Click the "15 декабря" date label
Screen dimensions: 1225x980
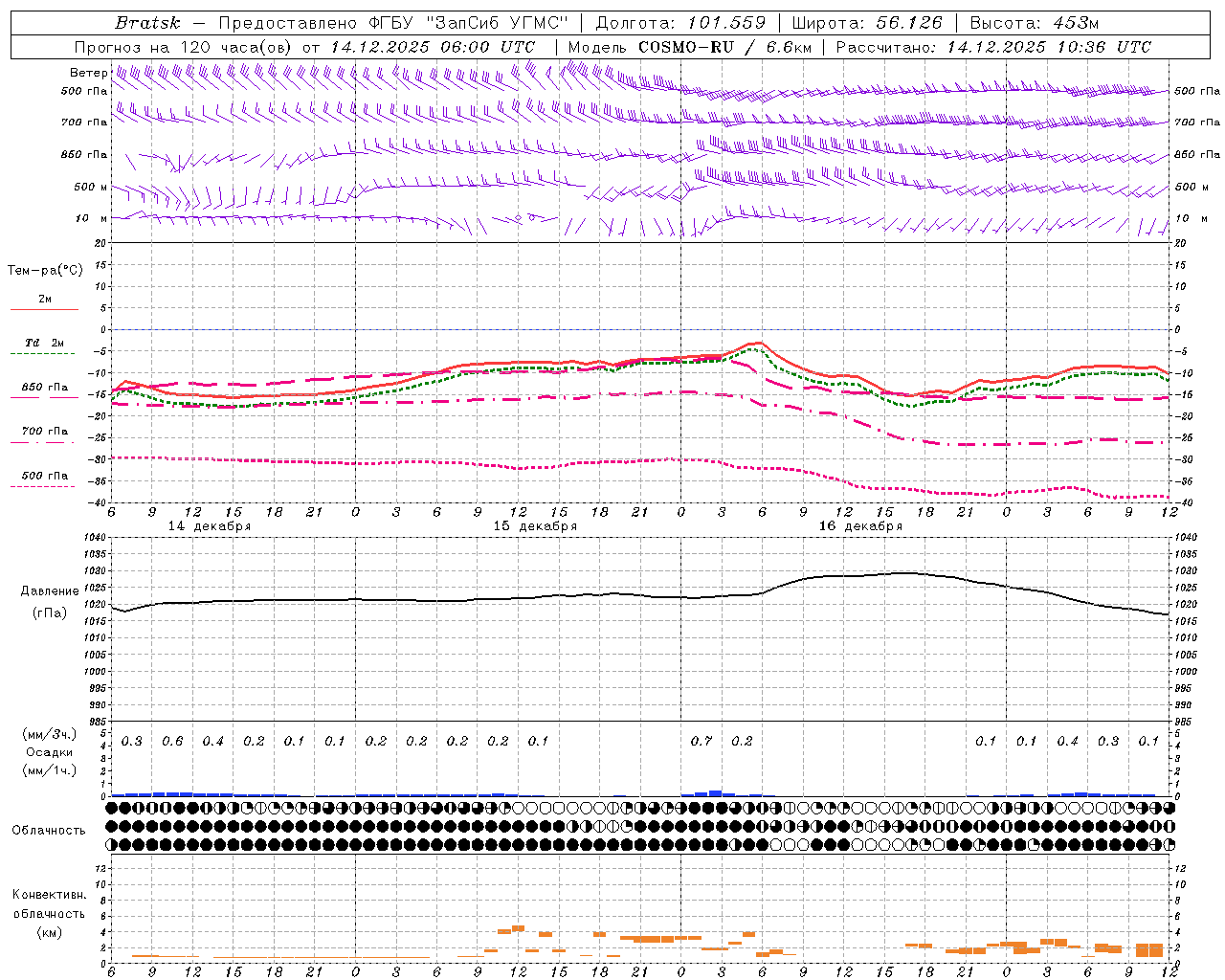[x=535, y=526]
